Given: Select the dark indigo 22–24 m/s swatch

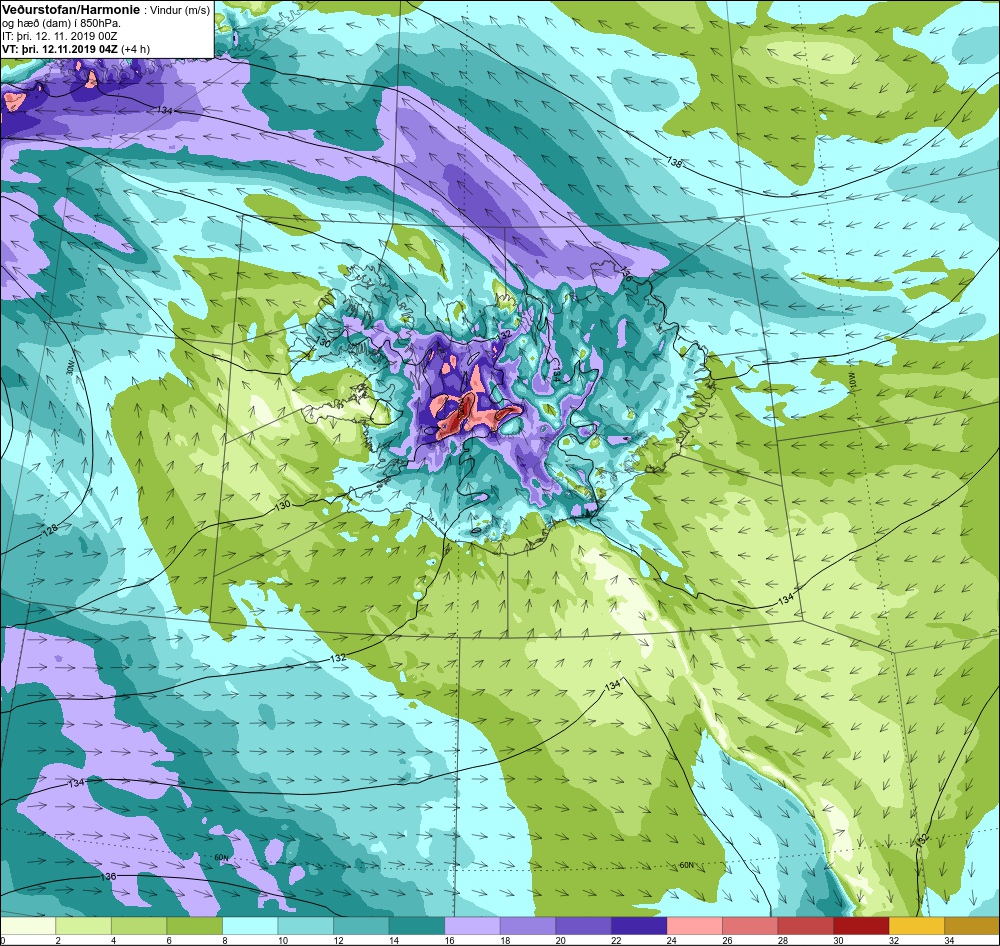Looking at the screenshot, I should 638,925.
